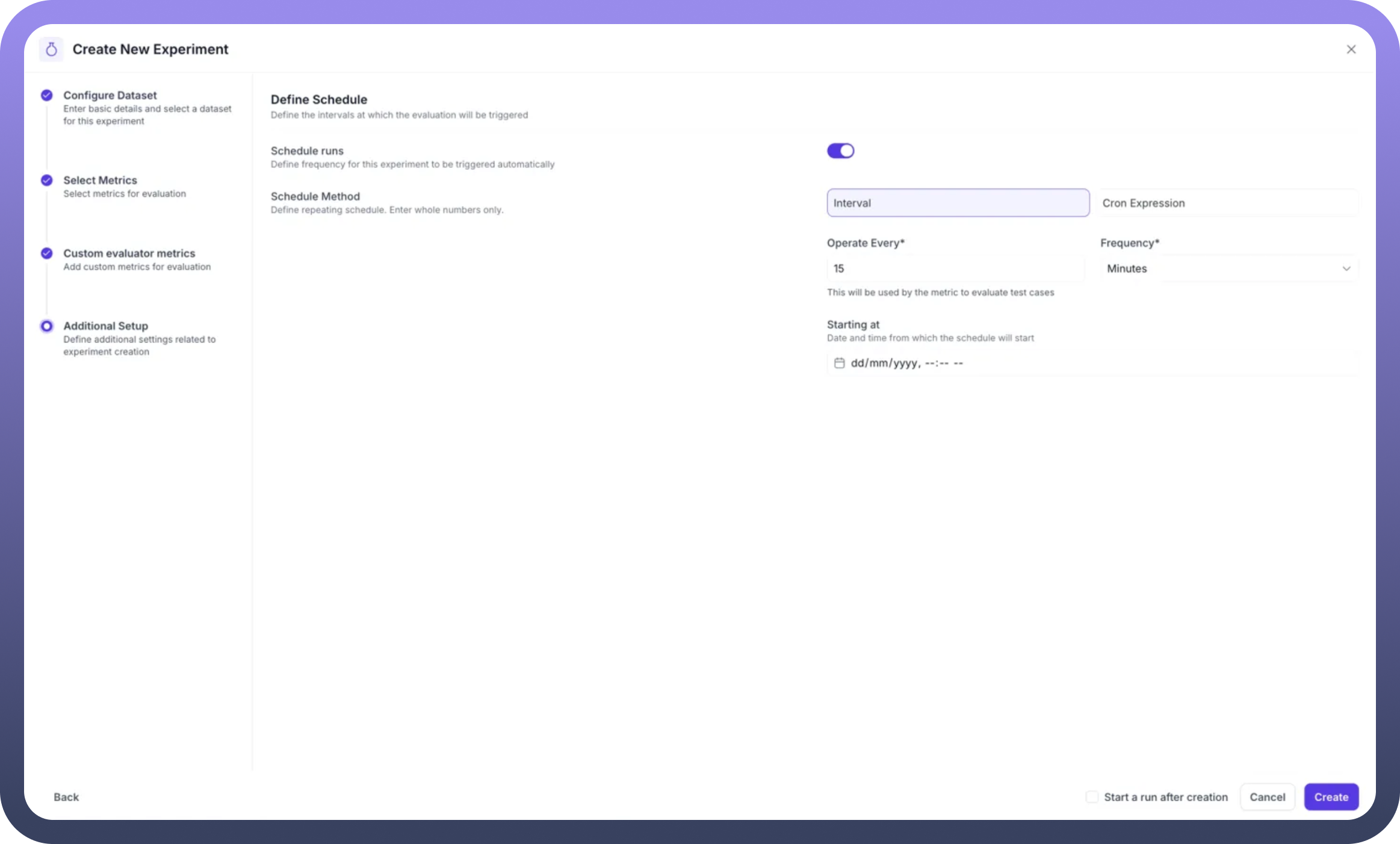Click the Configure Dataset completed checkmark icon
Screen dimensions: 1400x844
tap(46, 95)
